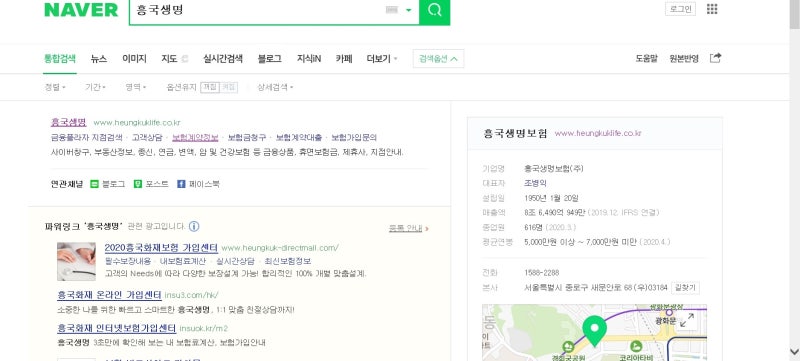Open the 보험금청구 sublink

(x=247, y=138)
